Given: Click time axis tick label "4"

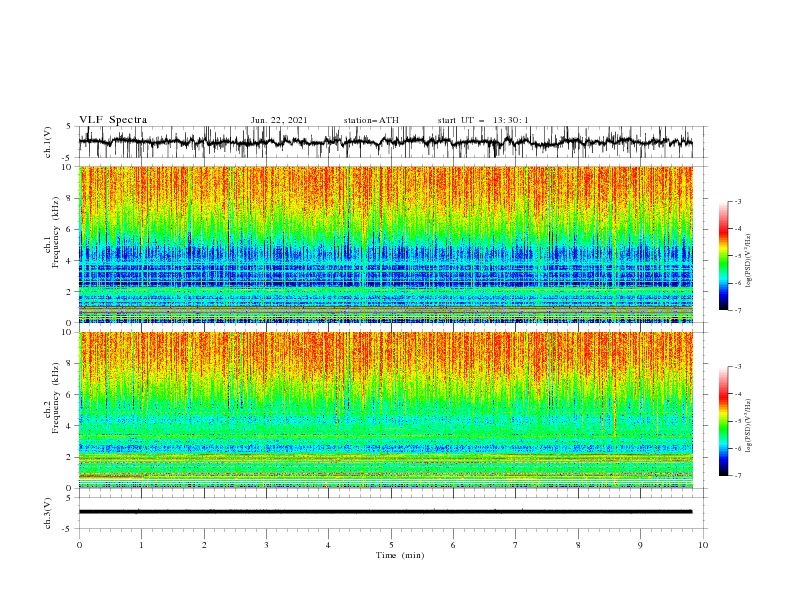Looking at the screenshot, I should pyautogui.click(x=328, y=545).
